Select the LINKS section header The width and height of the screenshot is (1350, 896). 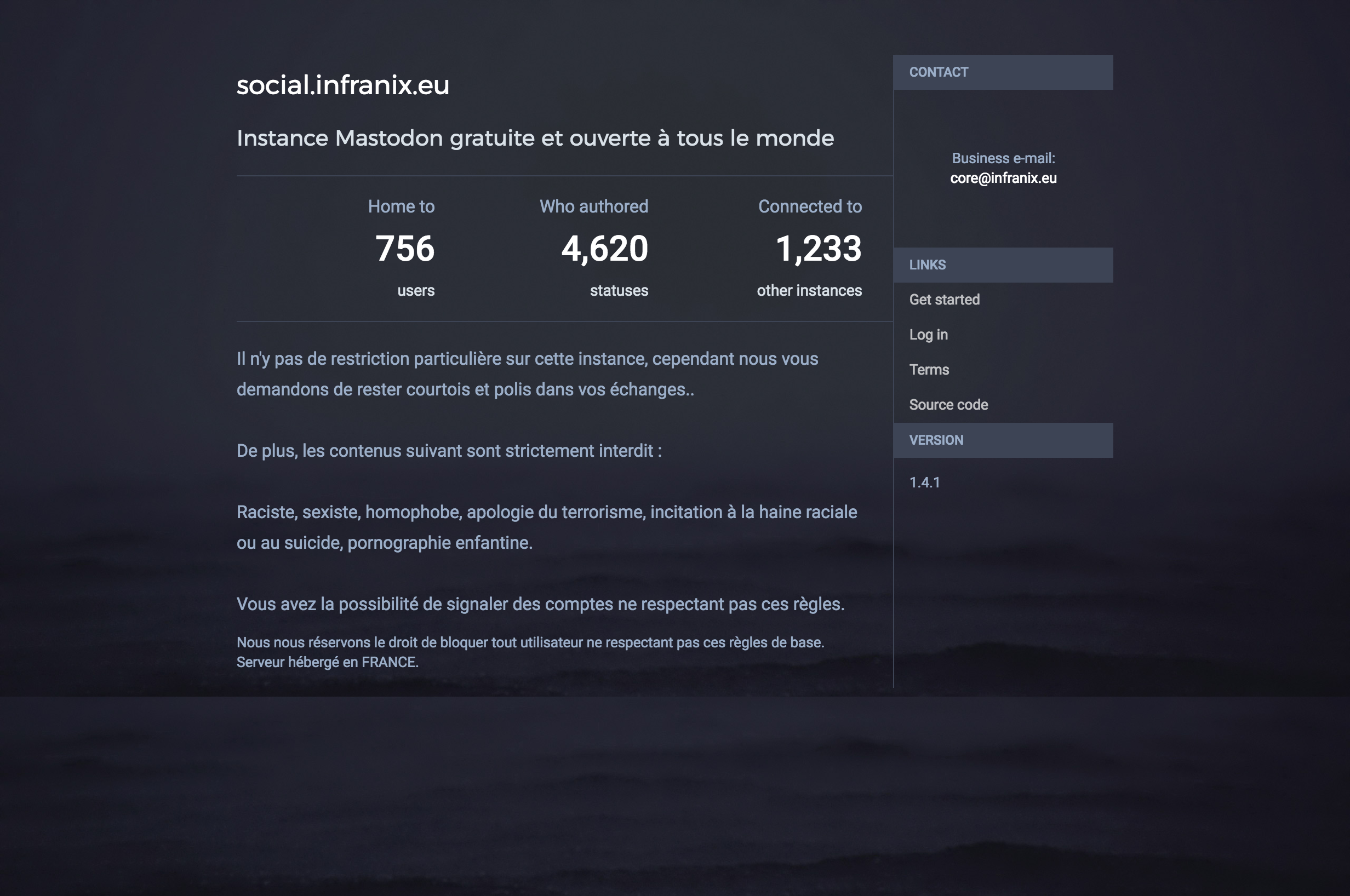tap(1003, 265)
